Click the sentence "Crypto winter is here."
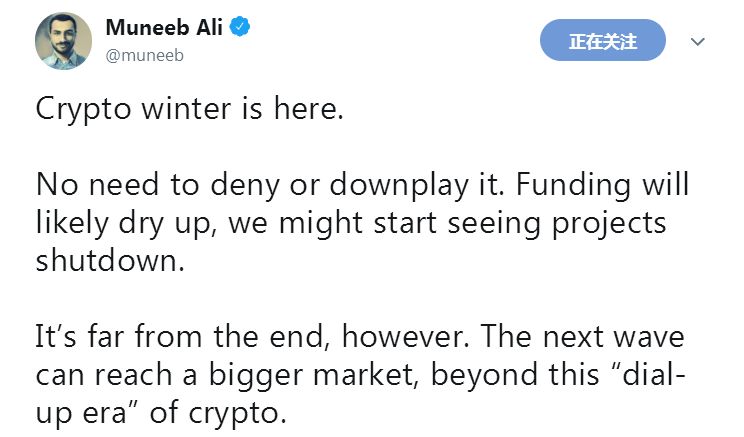744x437 pixels. tap(189, 109)
